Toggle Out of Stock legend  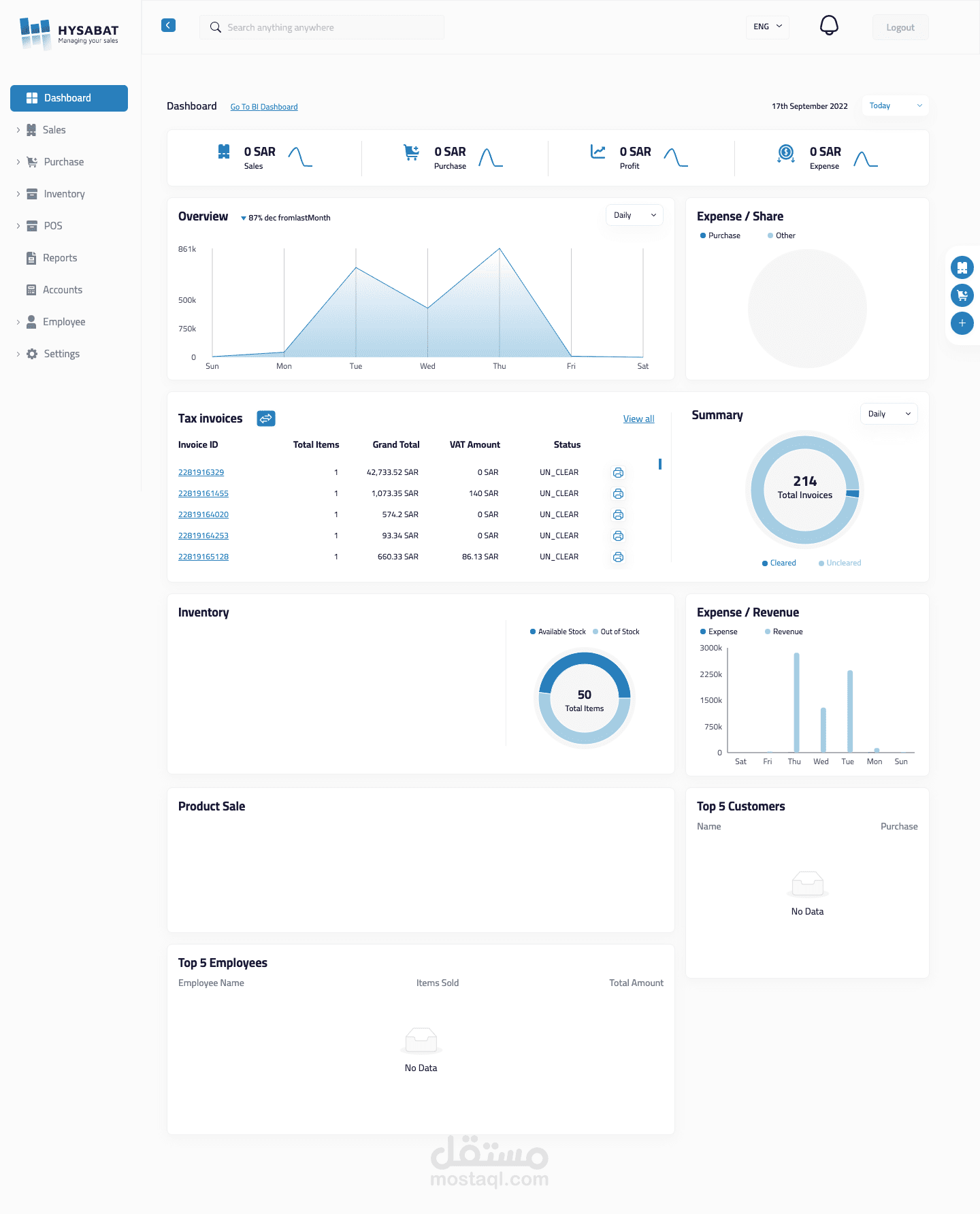point(616,631)
